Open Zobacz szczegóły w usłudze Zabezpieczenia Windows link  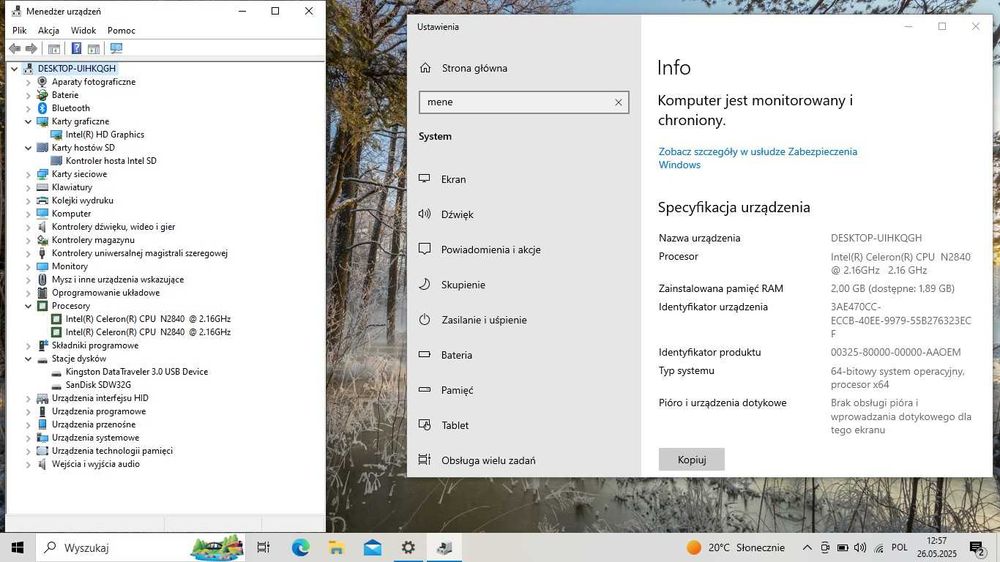[x=758, y=158]
